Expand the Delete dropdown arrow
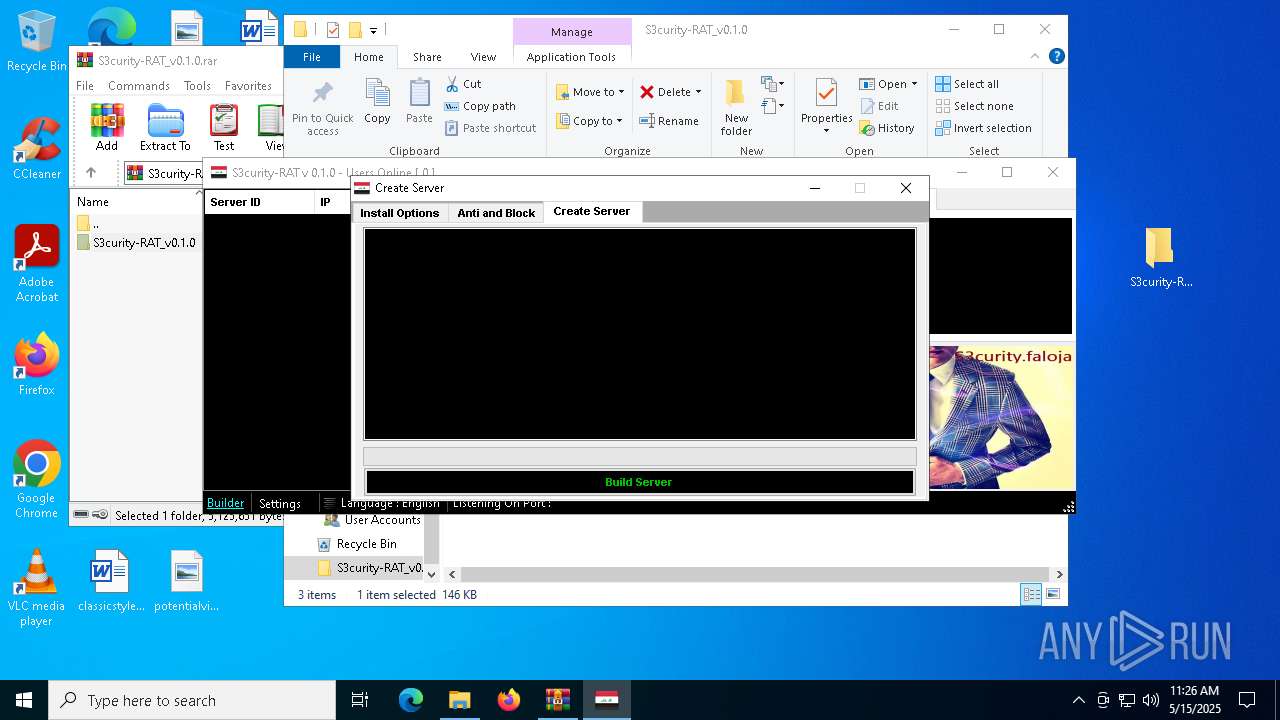 [698, 92]
